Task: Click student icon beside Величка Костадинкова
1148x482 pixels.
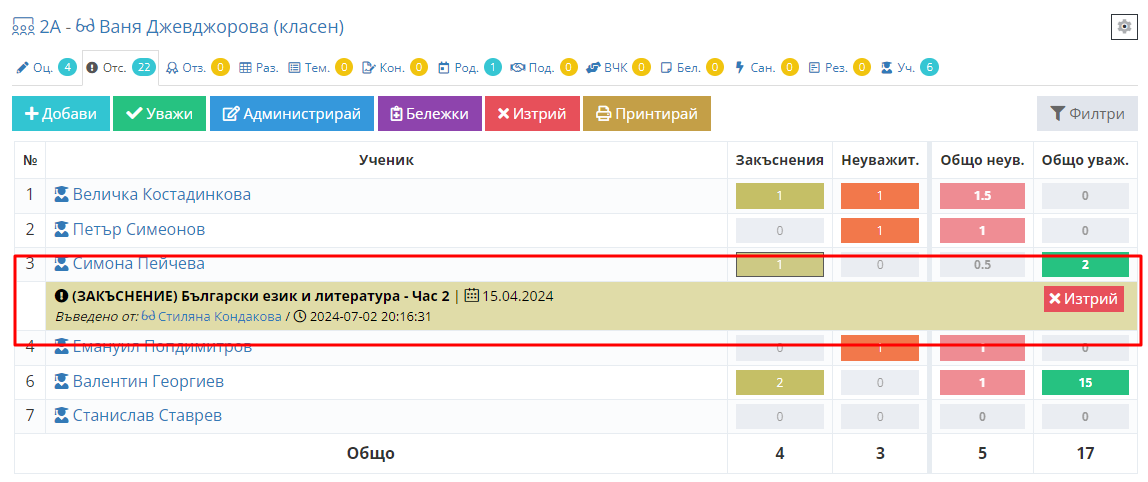Action: pyautogui.click(x=61, y=195)
